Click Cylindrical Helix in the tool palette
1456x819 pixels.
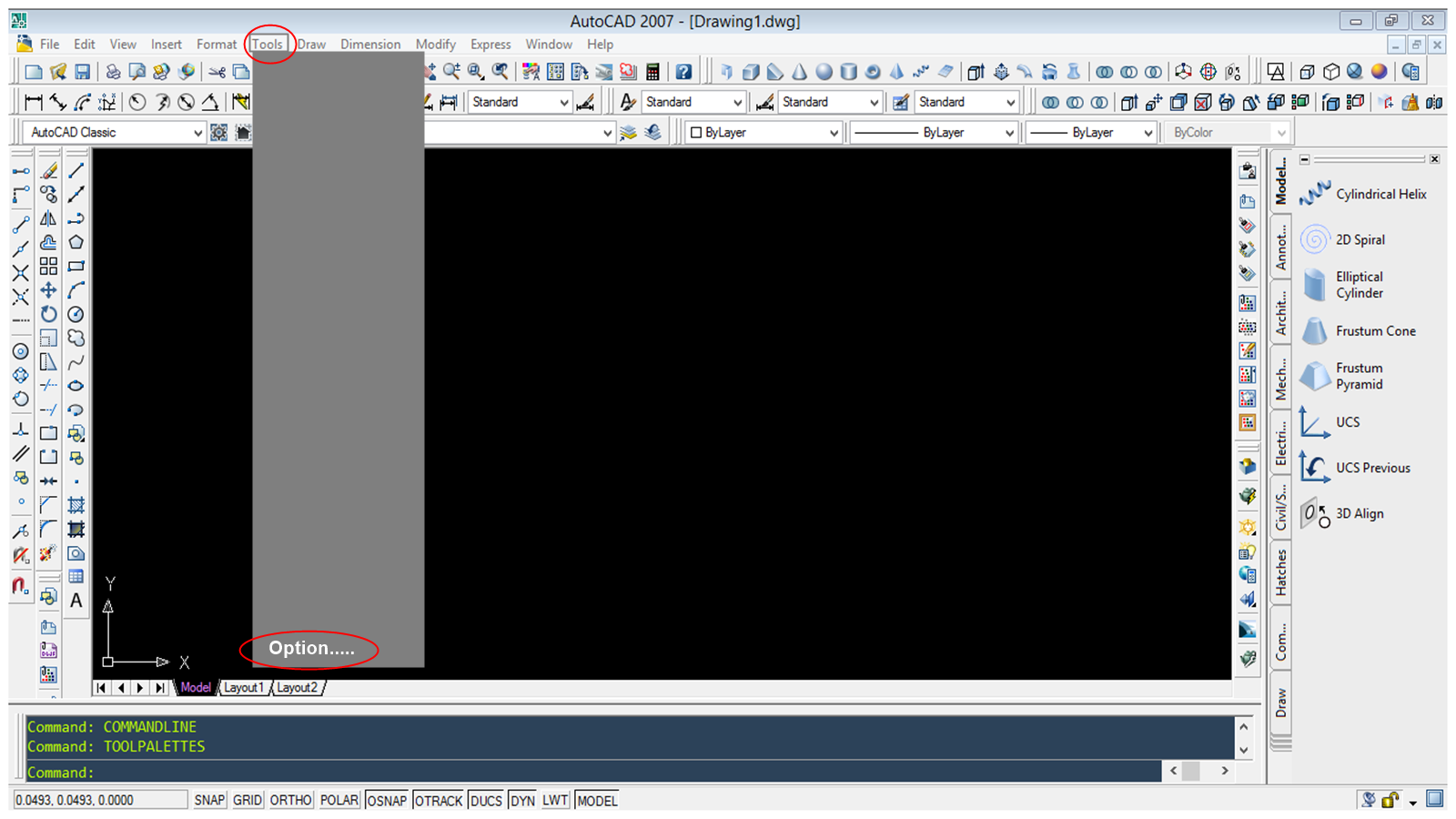[1363, 194]
